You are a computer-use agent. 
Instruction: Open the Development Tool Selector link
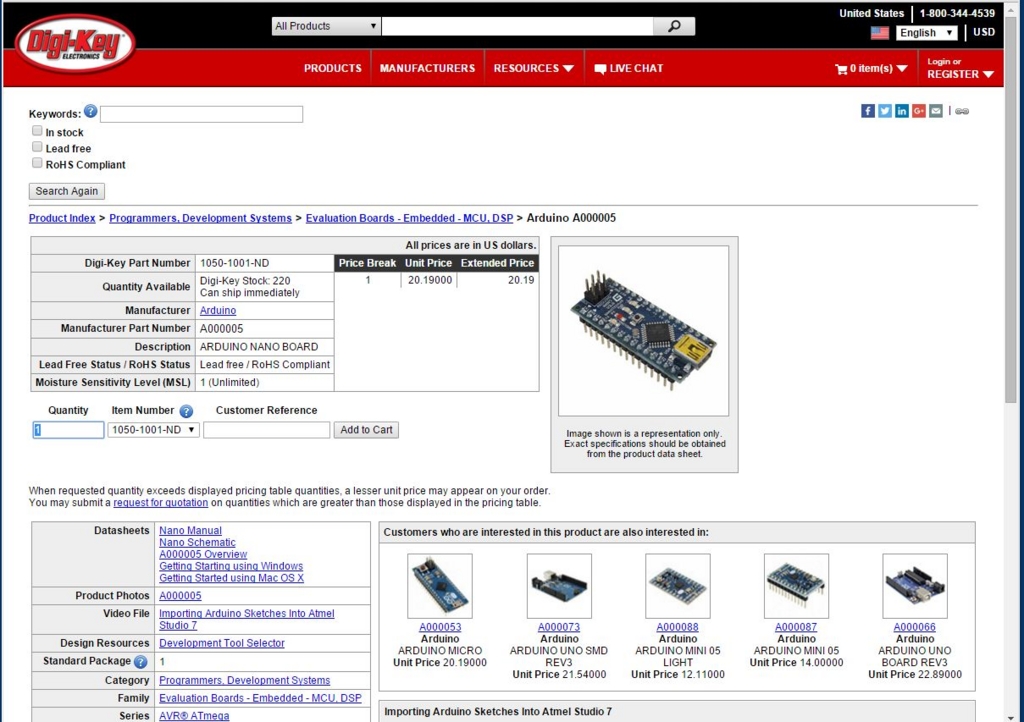click(222, 643)
